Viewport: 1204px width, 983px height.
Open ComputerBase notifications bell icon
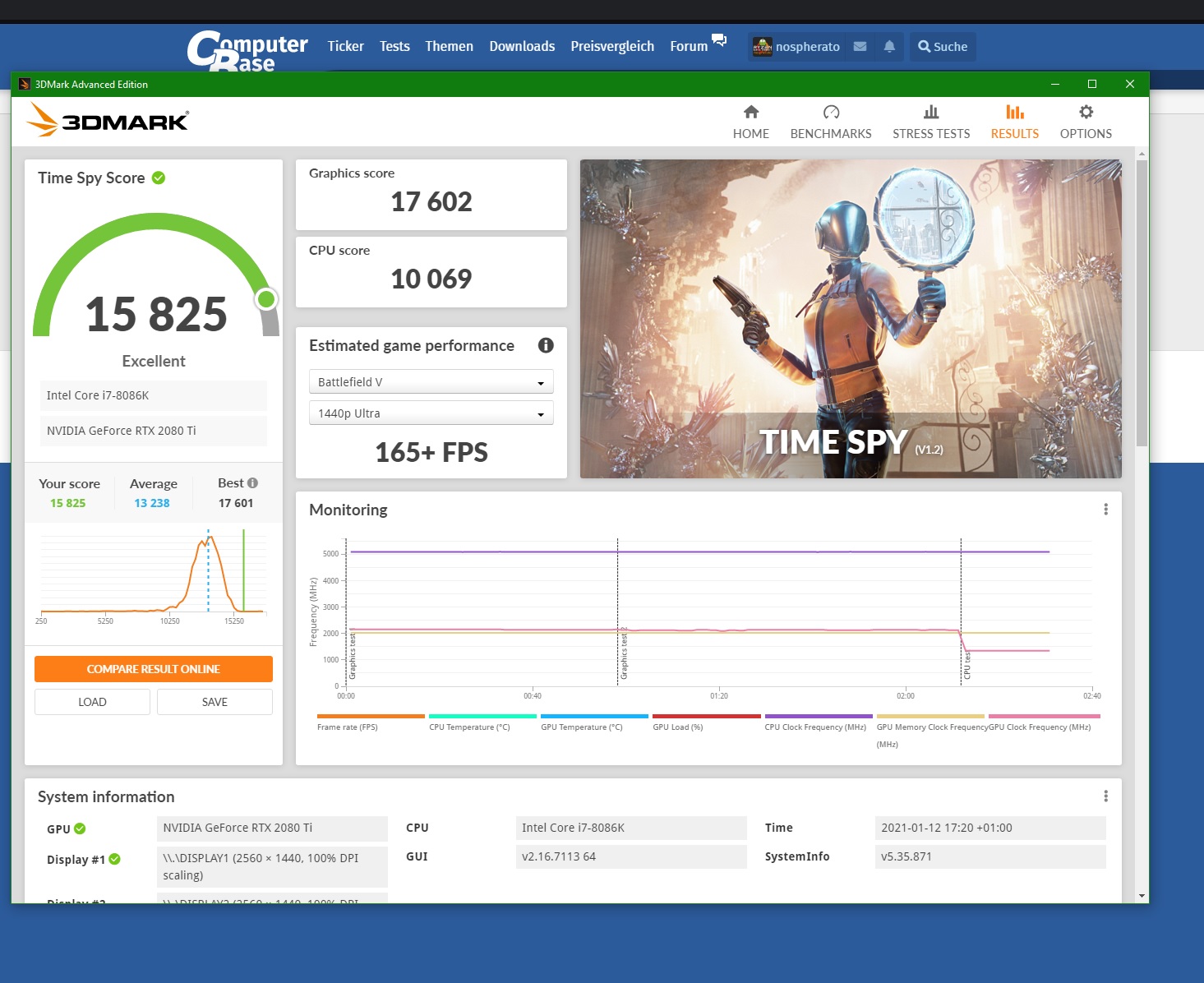pos(889,47)
